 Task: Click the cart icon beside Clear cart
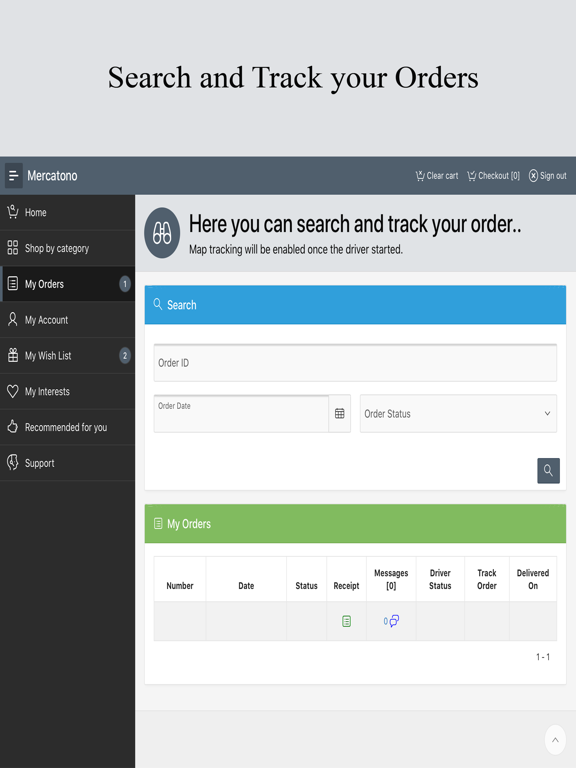coord(420,175)
